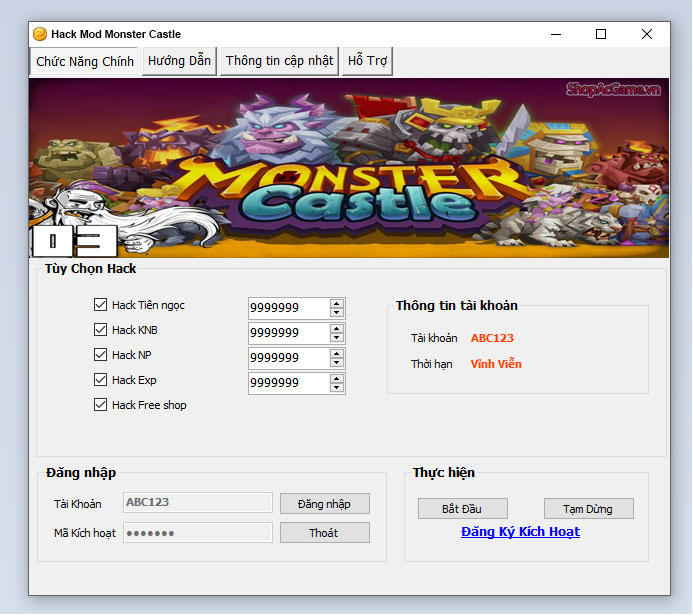Click the Hack Exp amount field

coord(289,383)
